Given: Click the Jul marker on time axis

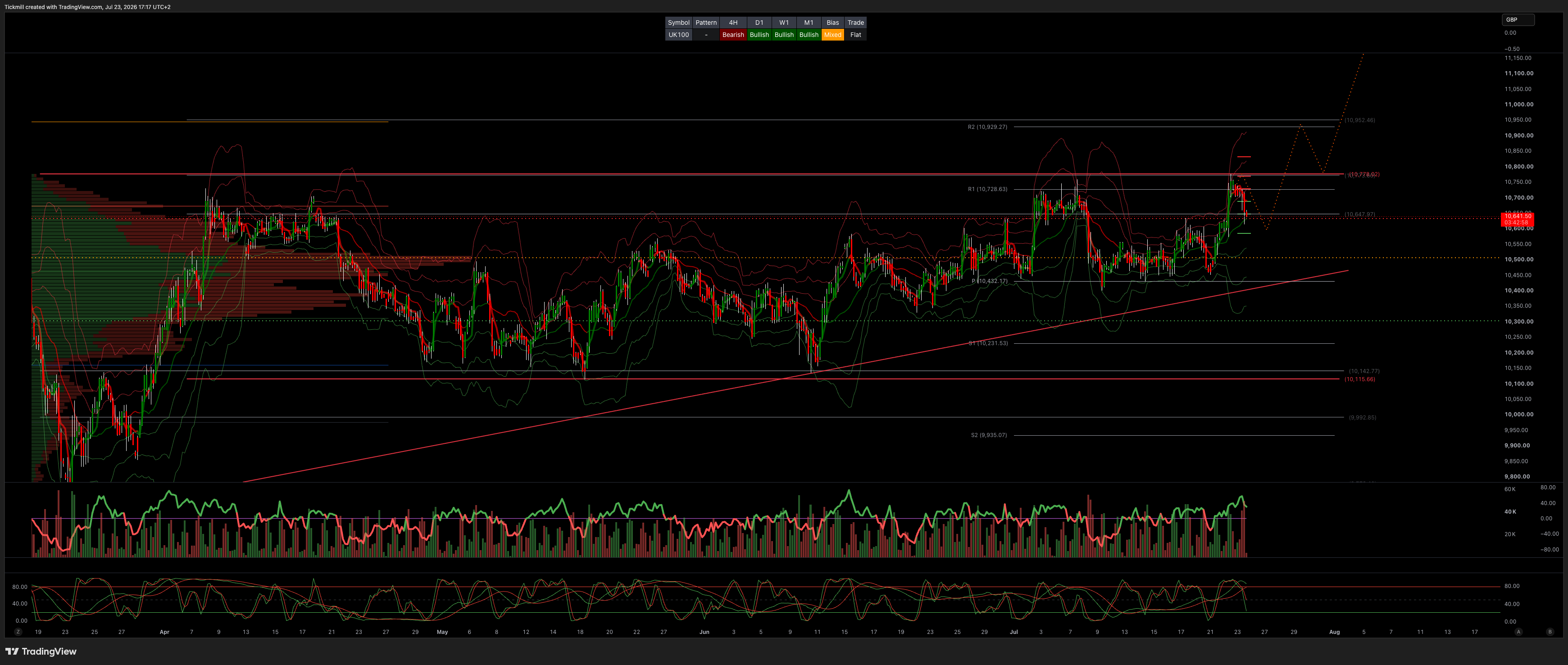Looking at the screenshot, I should [1014, 632].
